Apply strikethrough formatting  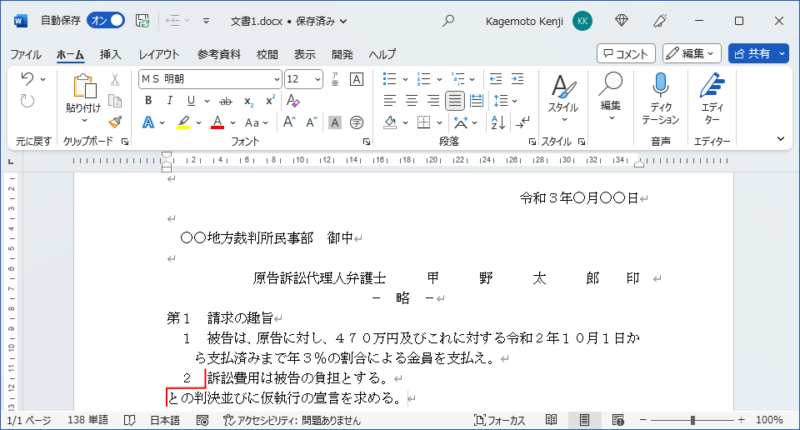(x=225, y=100)
